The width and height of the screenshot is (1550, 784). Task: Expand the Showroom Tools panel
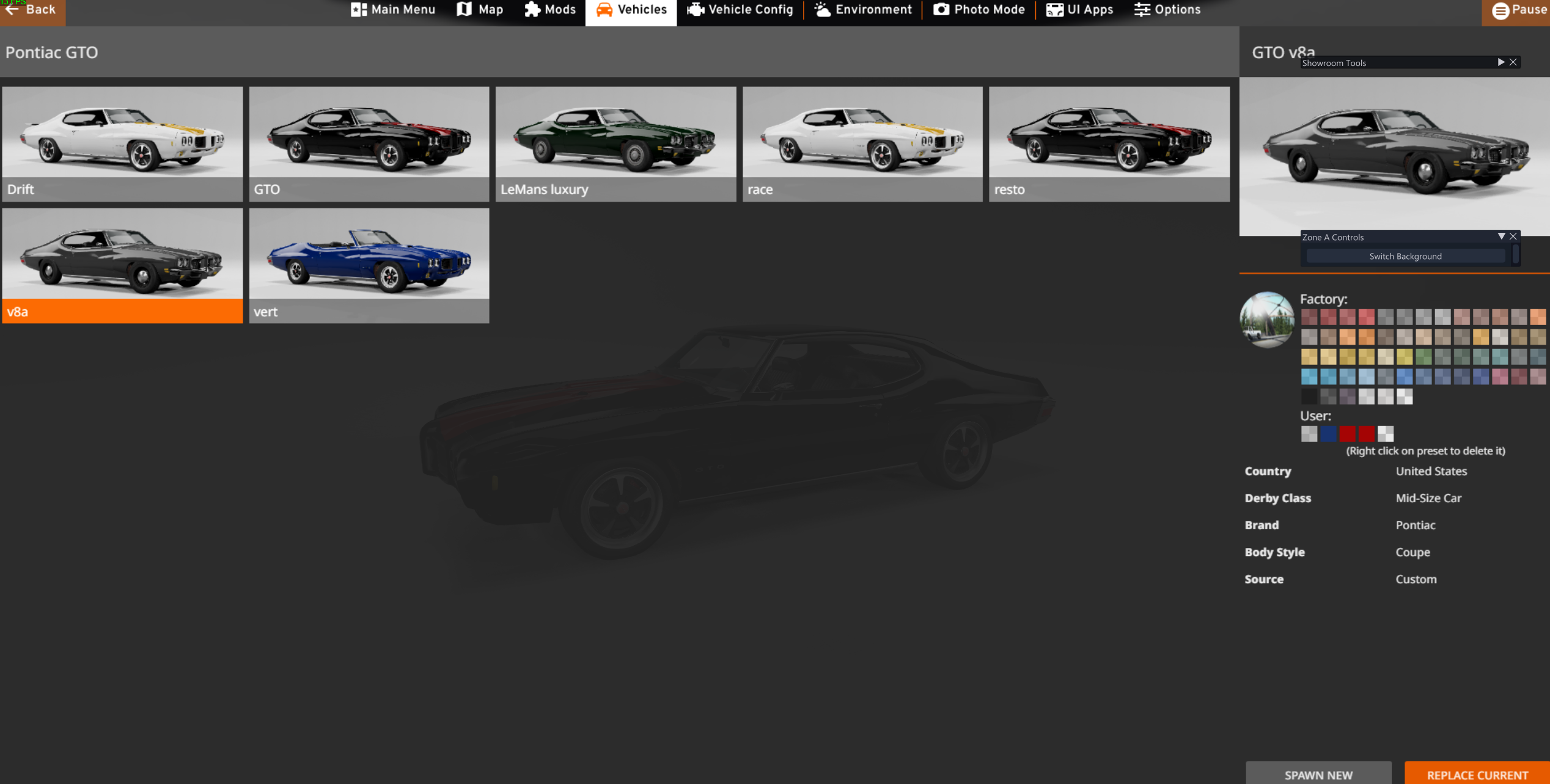pyautogui.click(x=1500, y=62)
